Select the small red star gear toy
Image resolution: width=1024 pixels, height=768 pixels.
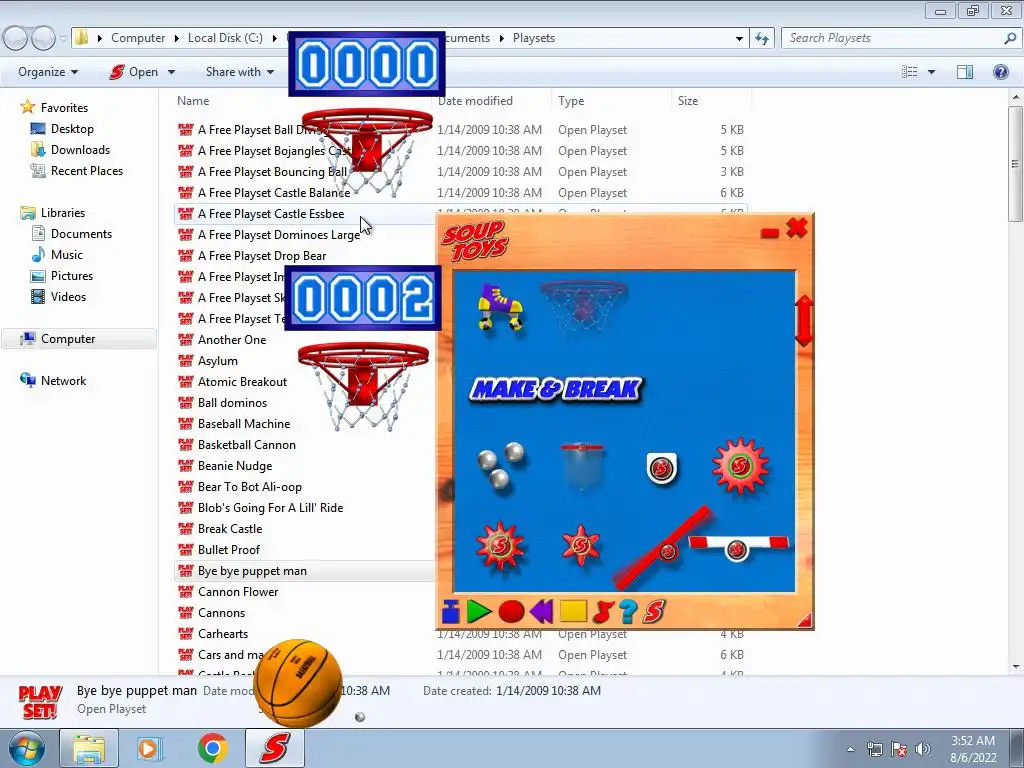point(581,545)
